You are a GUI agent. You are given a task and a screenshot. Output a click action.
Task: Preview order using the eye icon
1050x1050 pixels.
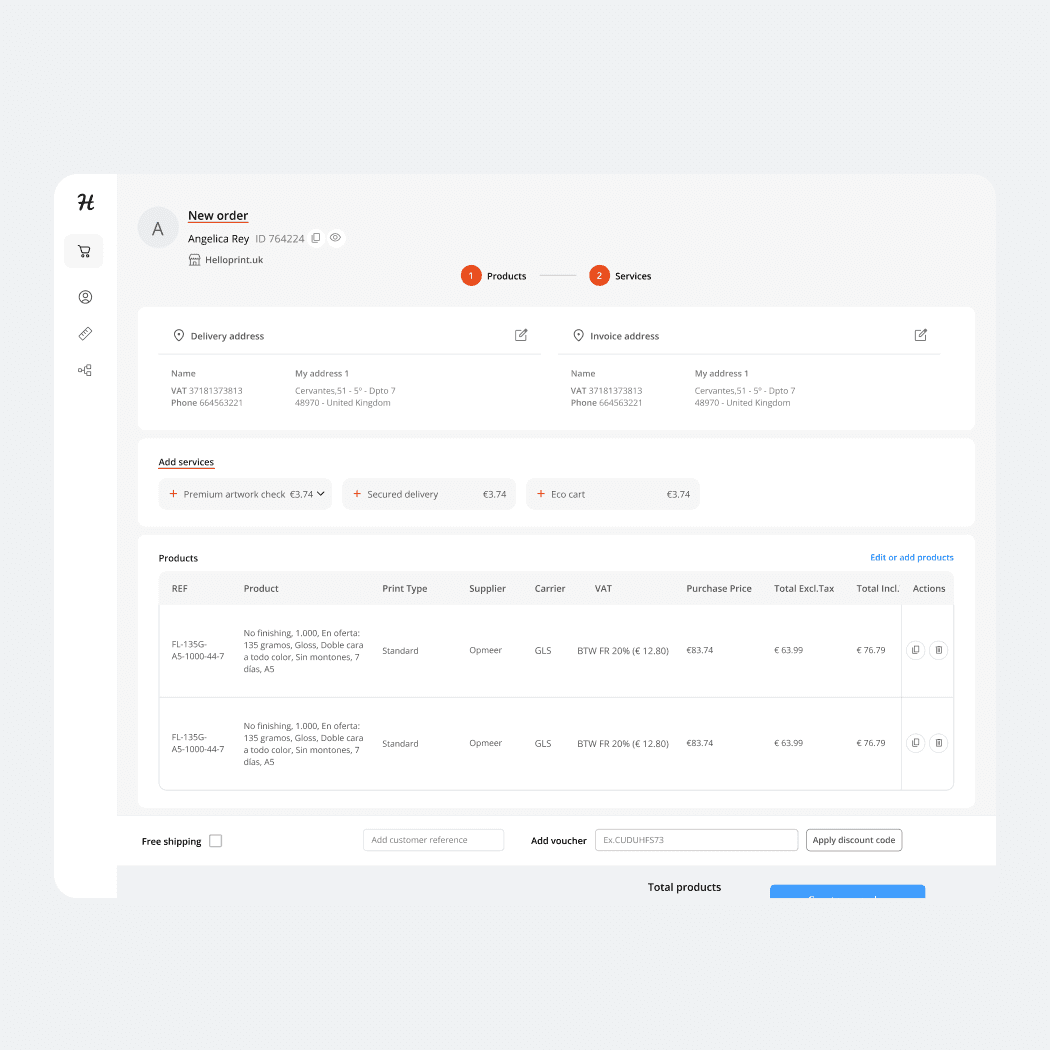coord(335,238)
